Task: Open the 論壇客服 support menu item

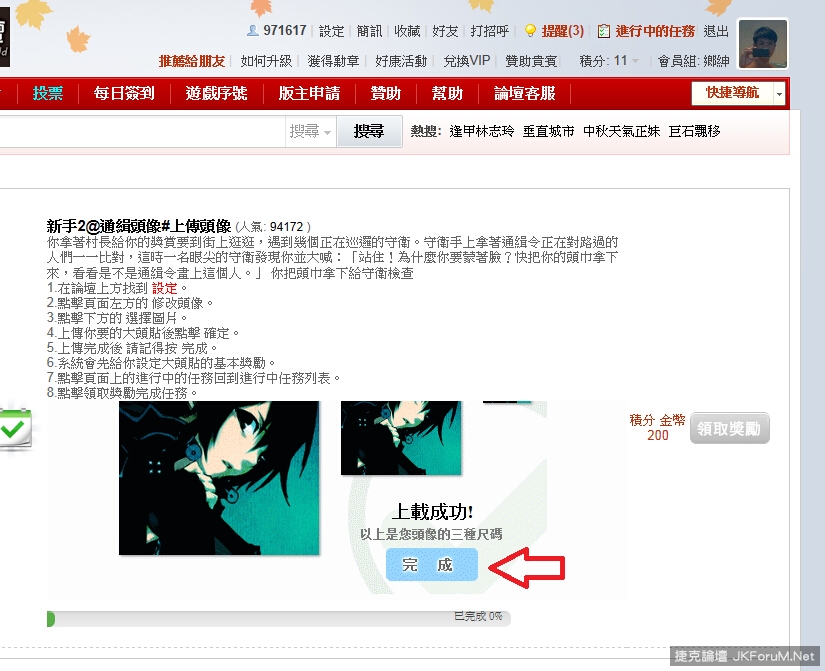Action: 525,93
